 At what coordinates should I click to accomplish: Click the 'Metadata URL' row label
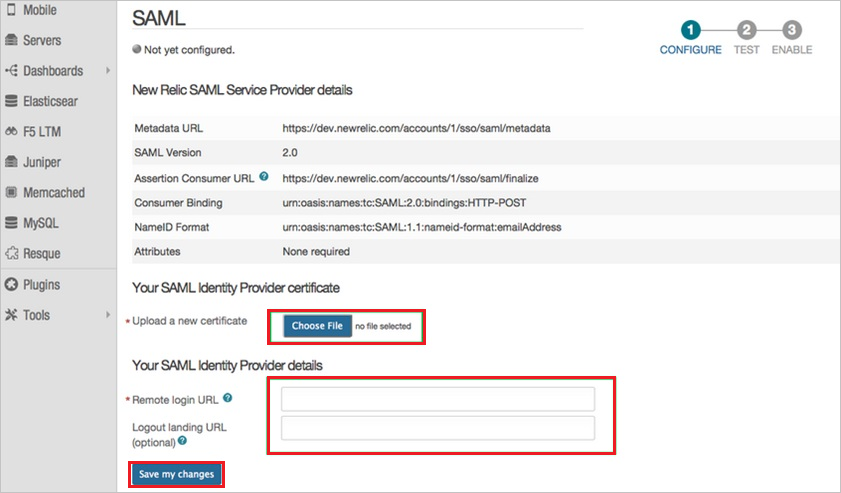pos(168,128)
